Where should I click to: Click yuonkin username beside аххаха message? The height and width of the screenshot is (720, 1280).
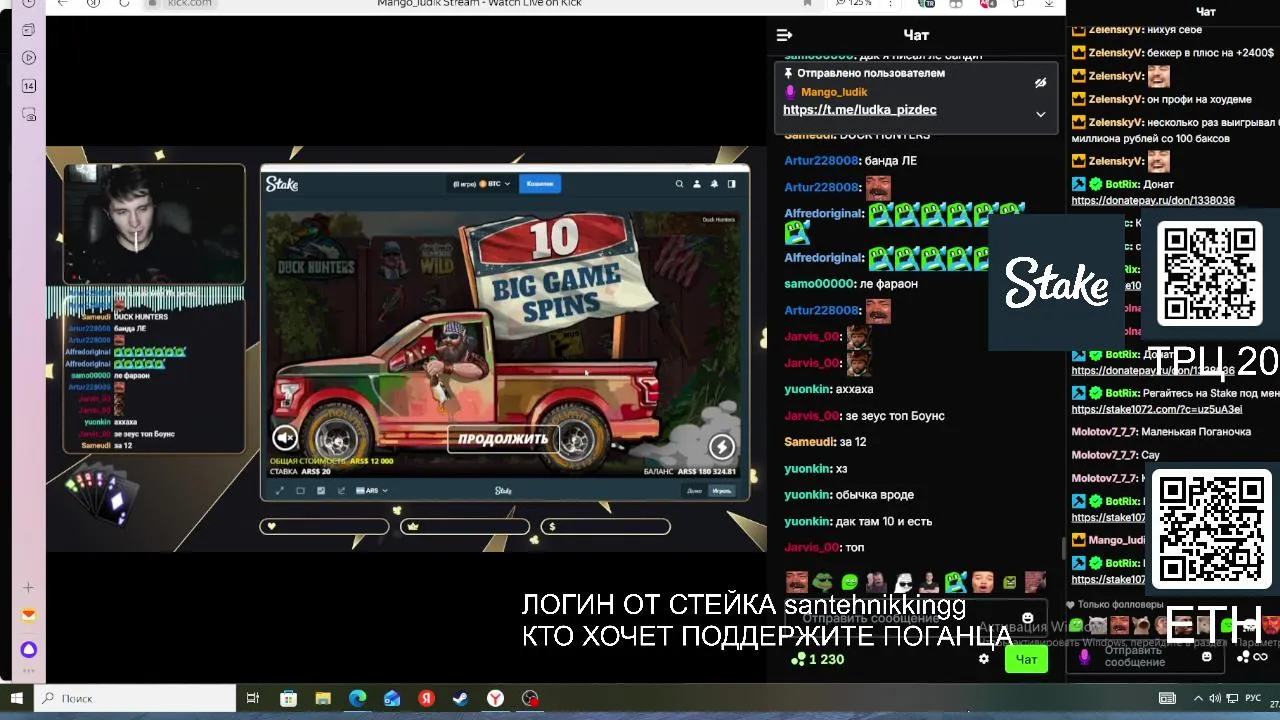tap(808, 389)
